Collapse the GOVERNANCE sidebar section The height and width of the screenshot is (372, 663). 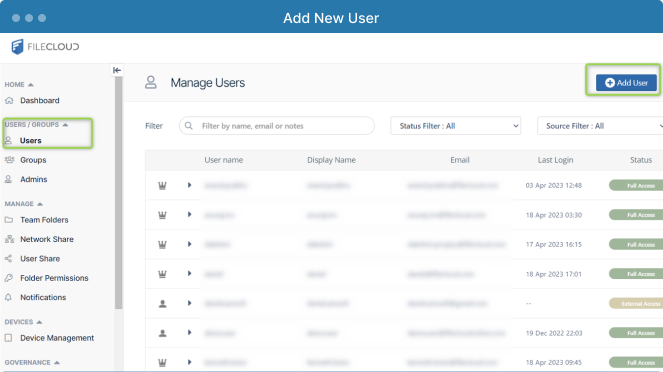coord(57,362)
